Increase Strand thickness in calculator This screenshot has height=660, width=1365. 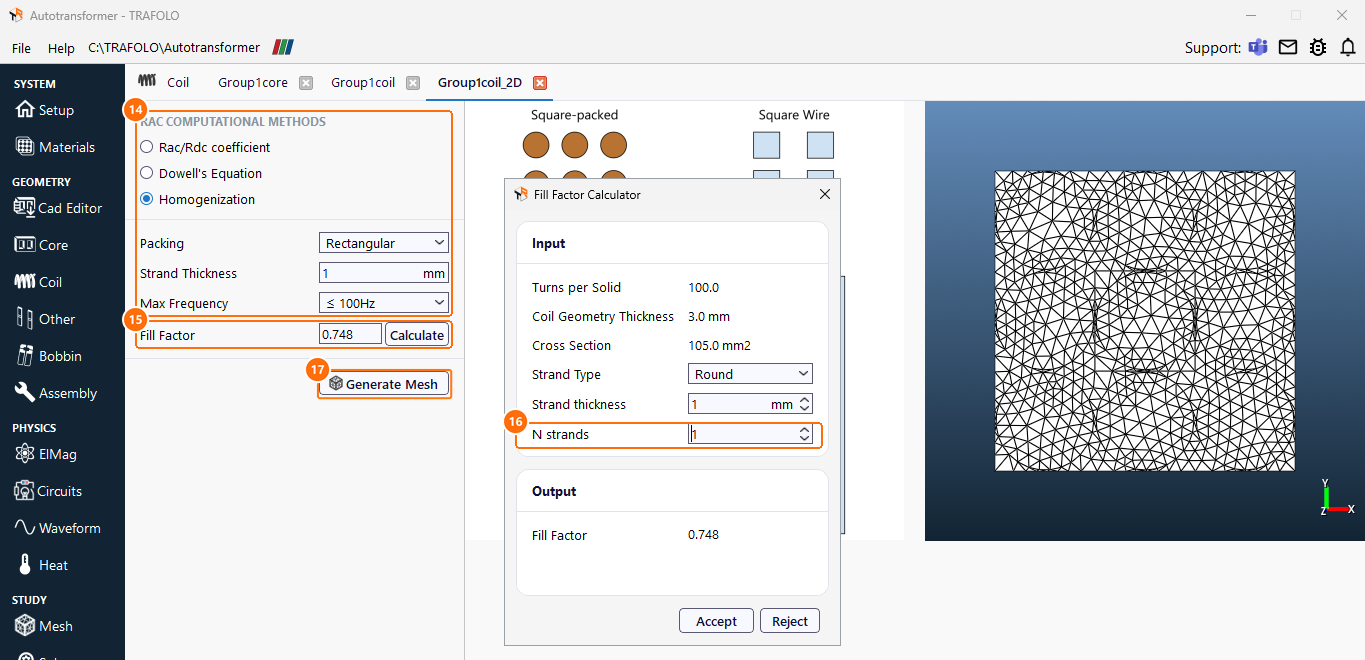pyautogui.click(x=805, y=400)
